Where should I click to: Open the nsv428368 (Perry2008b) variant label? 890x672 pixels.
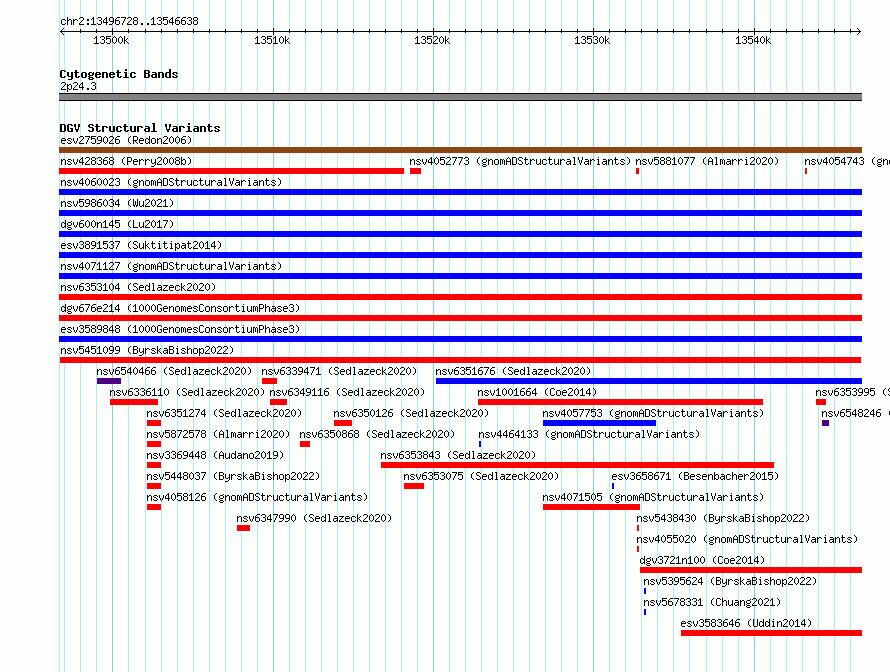pyautogui.click(x=126, y=161)
